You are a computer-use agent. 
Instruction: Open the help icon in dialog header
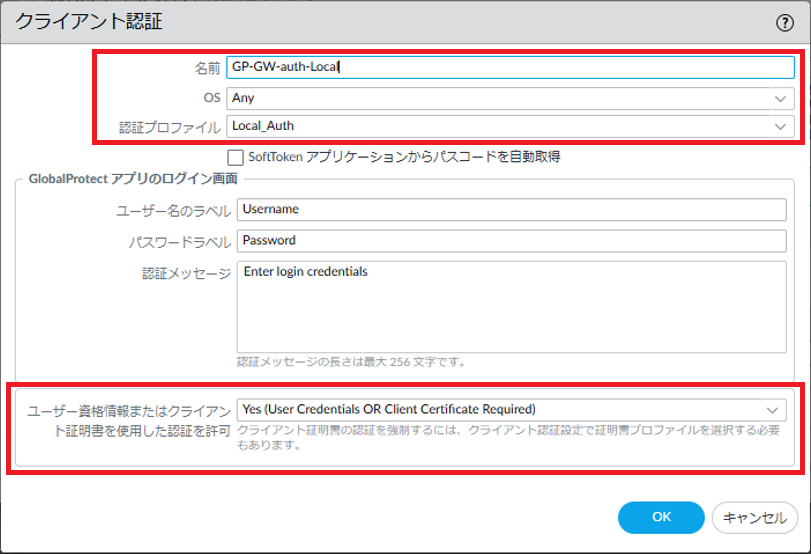[x=785, y=23]
